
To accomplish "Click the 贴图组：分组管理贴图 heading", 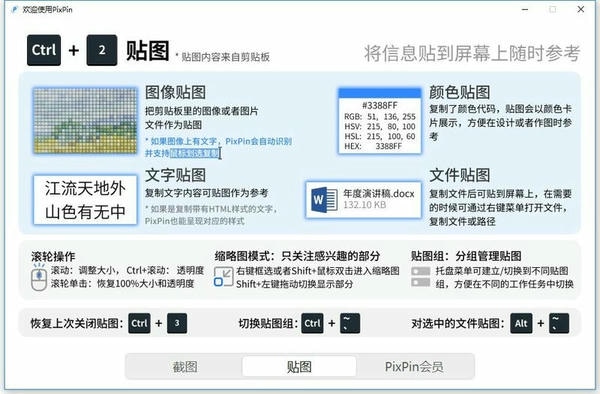I will pyautogui.click(x=466, y=256).
